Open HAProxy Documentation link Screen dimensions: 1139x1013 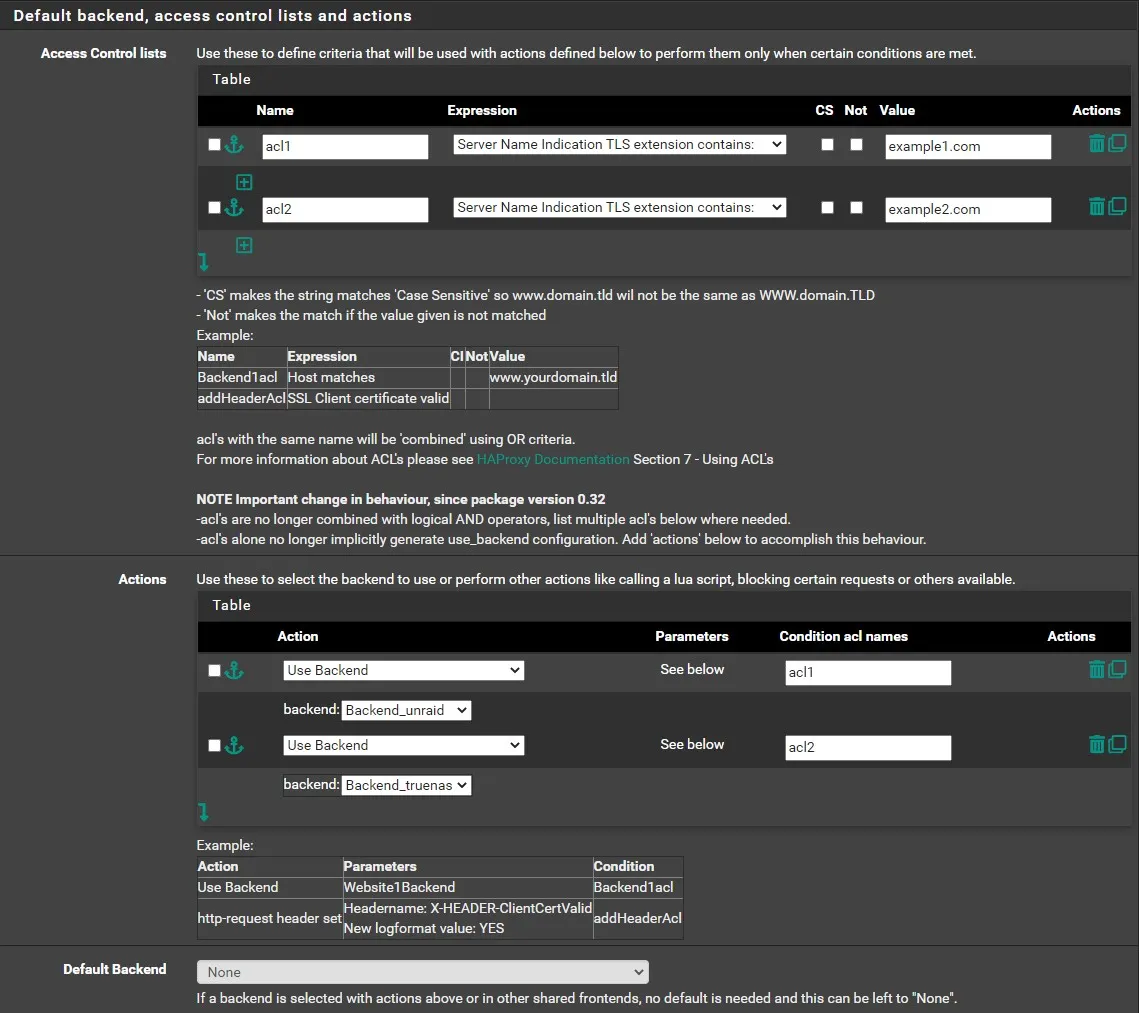(x=553, y=459)
